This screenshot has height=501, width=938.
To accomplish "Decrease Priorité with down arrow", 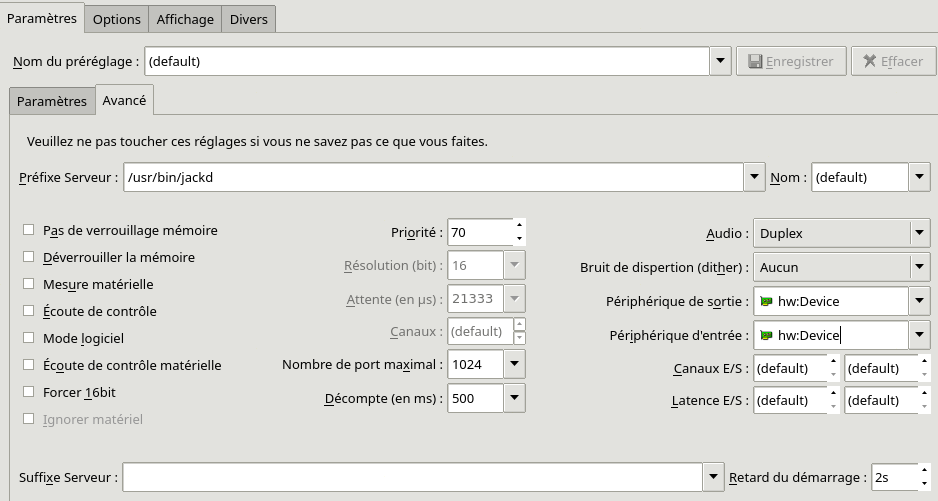I will 518,240.
